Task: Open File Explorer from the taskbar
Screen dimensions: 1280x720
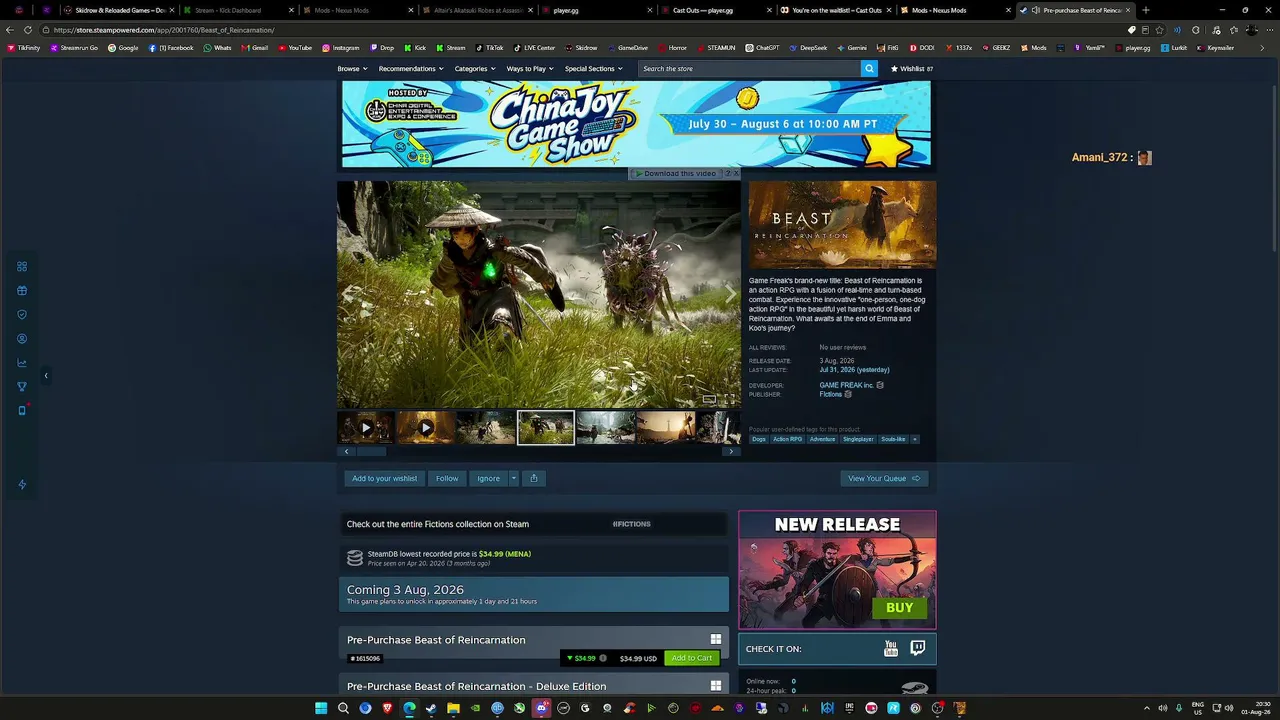Action: coord(453,708)
